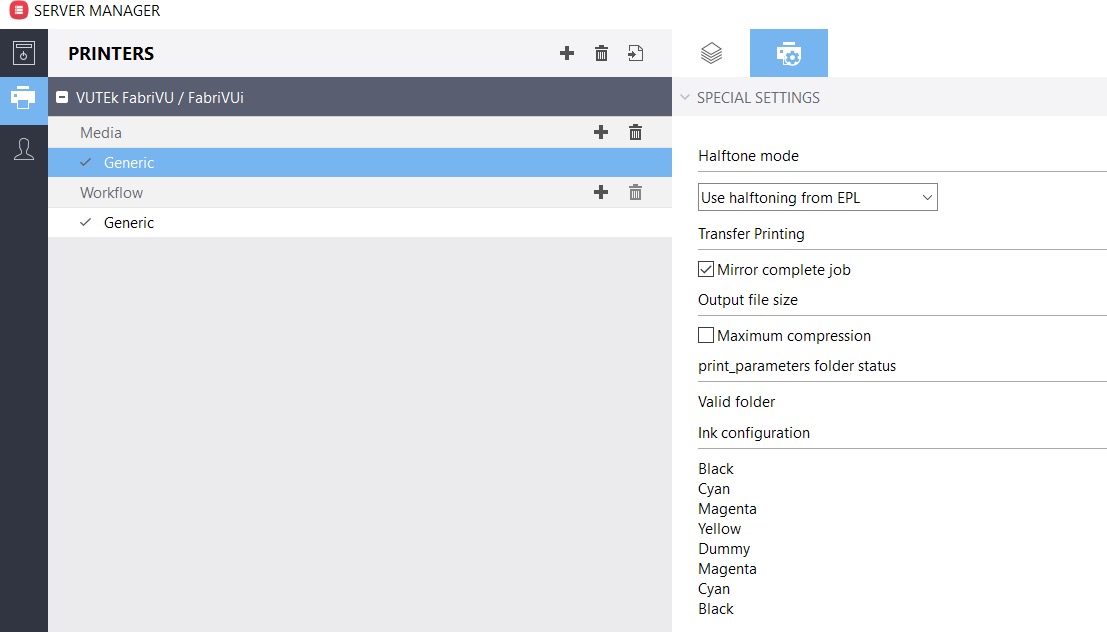Click the Valid folder status text
Viewport: 1107px width, 632px height.
tap(736, 402)
